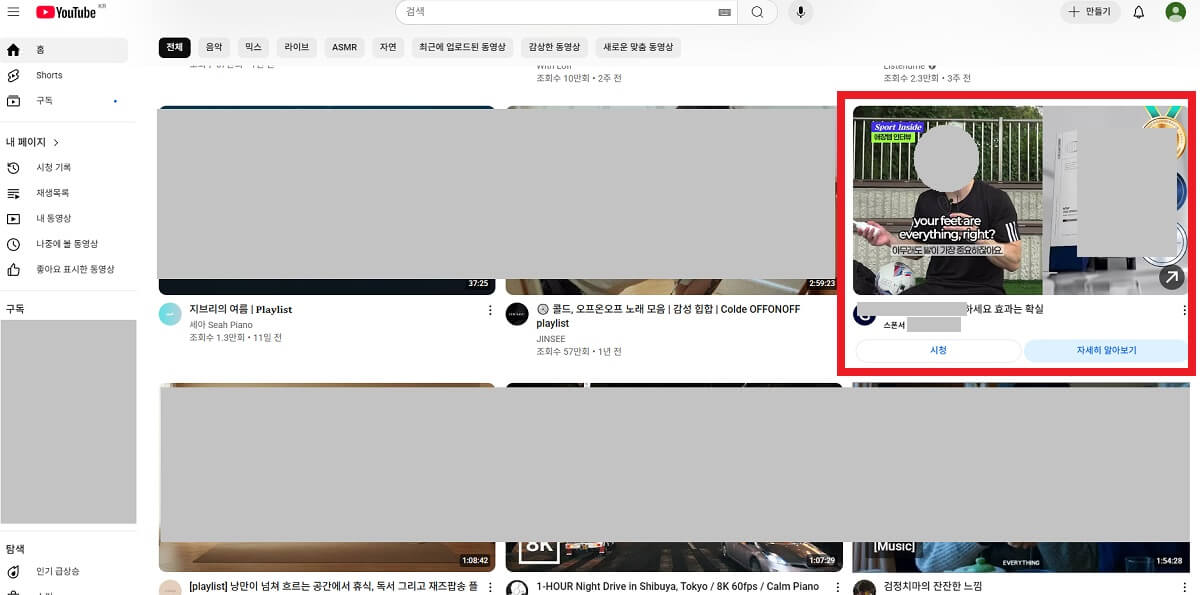Switch to the ASMR filter chip

344,47
